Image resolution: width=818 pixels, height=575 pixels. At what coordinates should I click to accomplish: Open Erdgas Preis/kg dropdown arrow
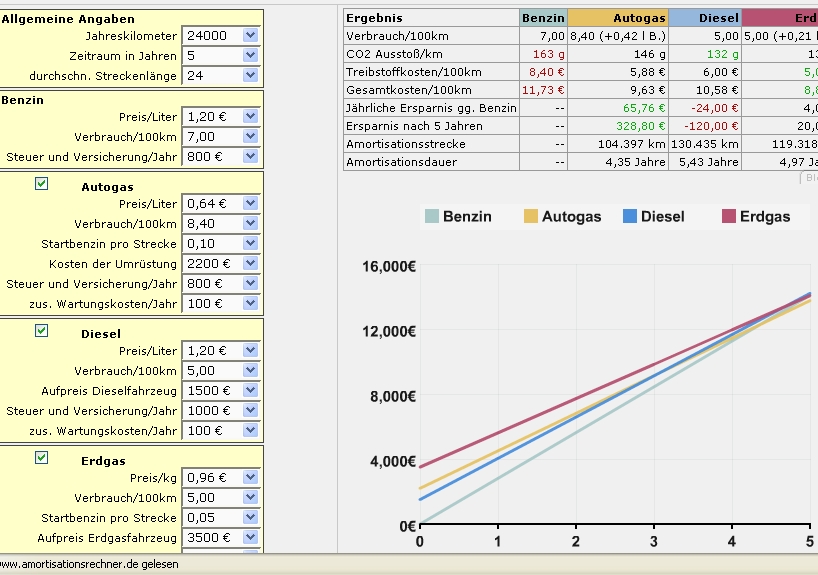[250, 478]
